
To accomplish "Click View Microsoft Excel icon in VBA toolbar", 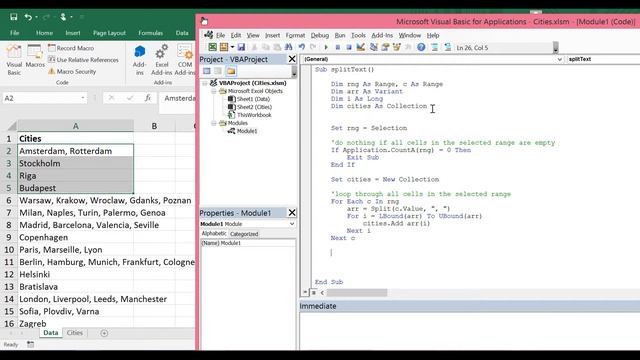I will [212, 47].
